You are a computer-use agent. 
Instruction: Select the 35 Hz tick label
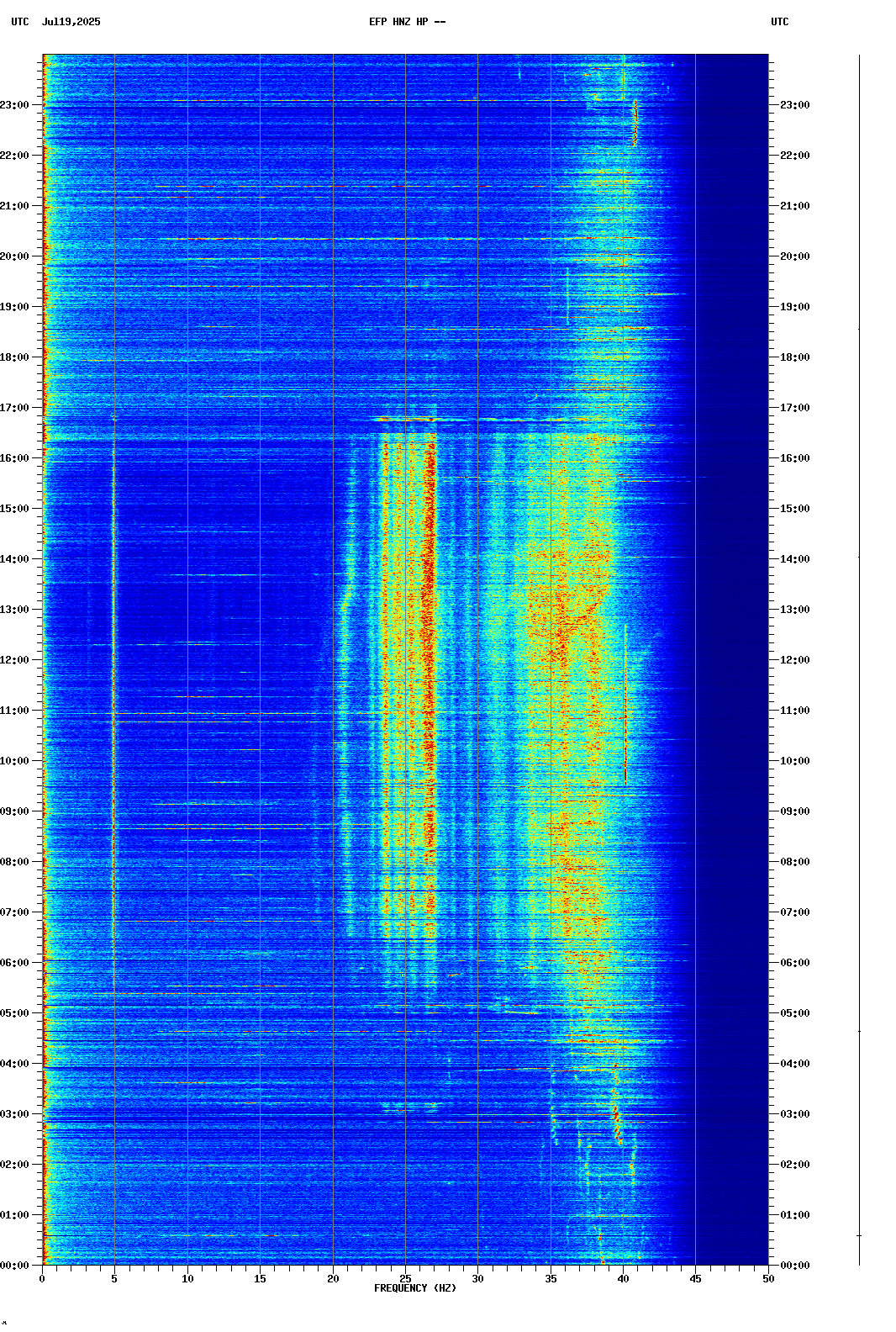tap(551, 1279)
